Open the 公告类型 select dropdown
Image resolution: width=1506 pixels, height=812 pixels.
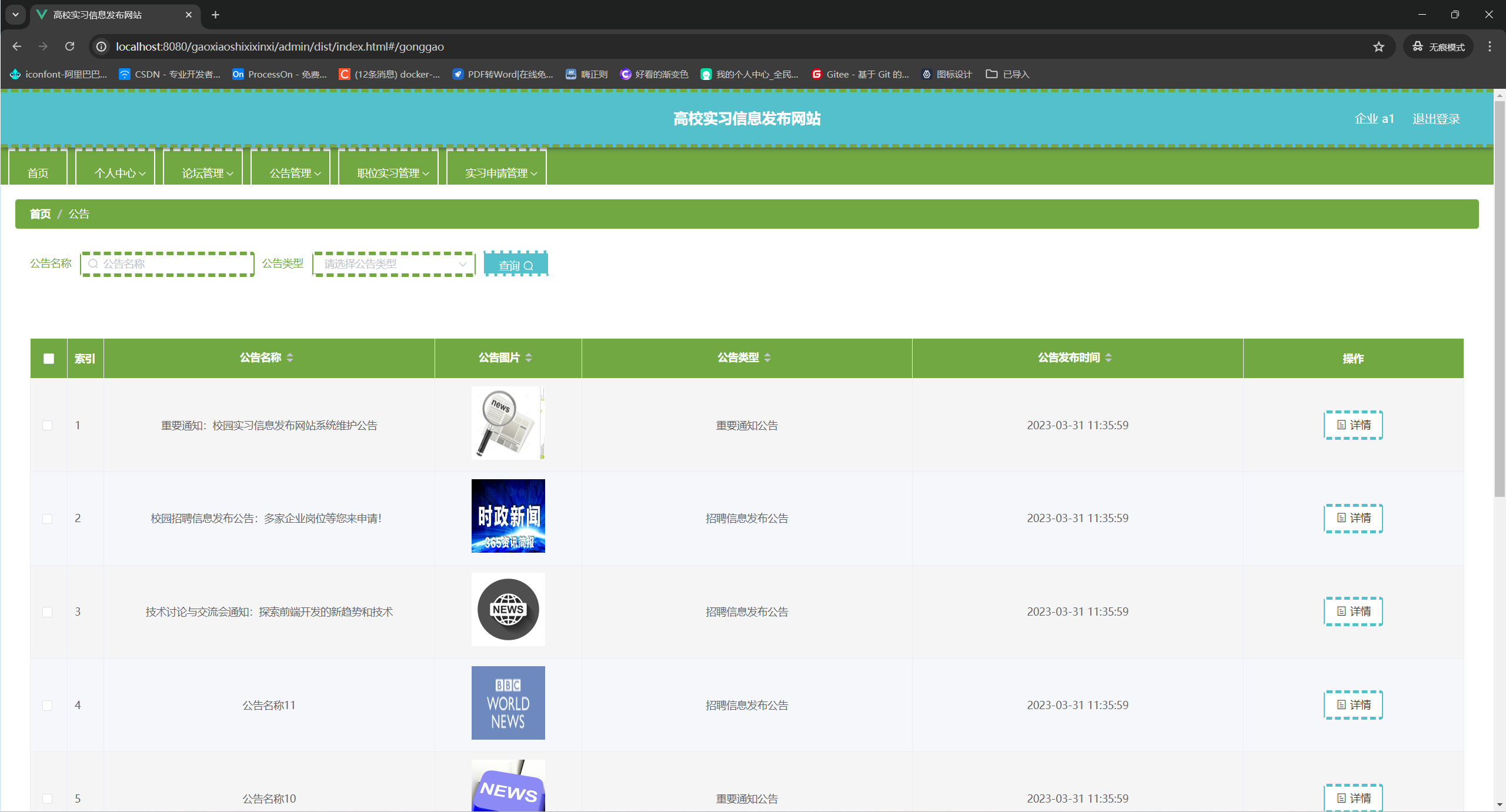coord(393,264)
